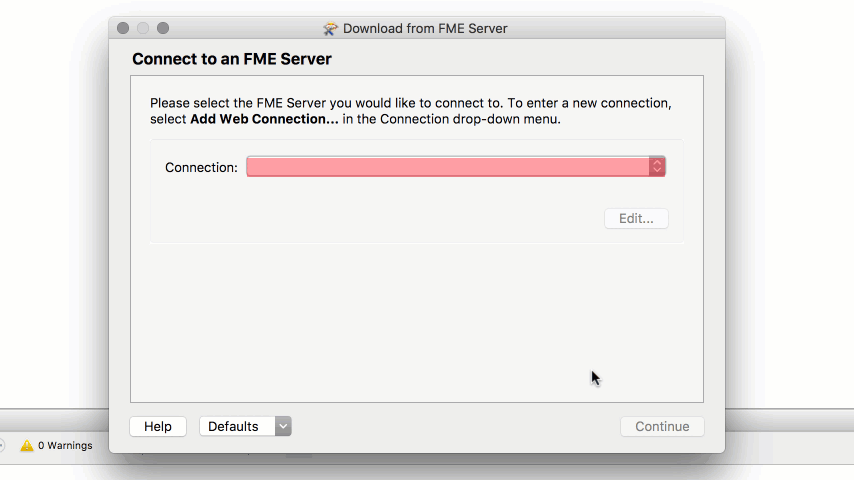Click the Please select the FME Server instruction line

pyautogui.click(x=411, y=103)
